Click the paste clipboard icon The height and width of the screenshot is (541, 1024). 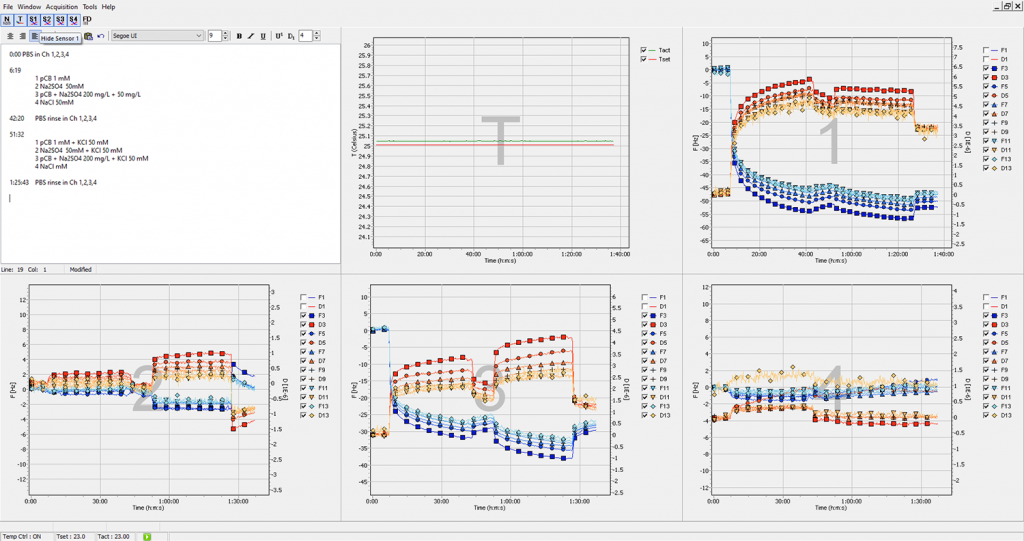(88, 36)
